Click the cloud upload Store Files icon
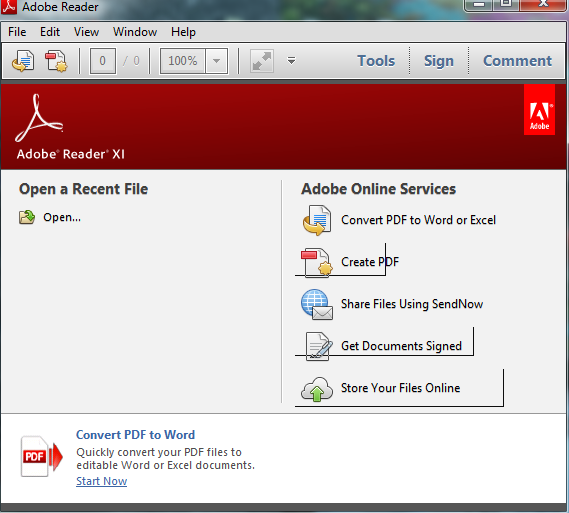 click(317, 389)
